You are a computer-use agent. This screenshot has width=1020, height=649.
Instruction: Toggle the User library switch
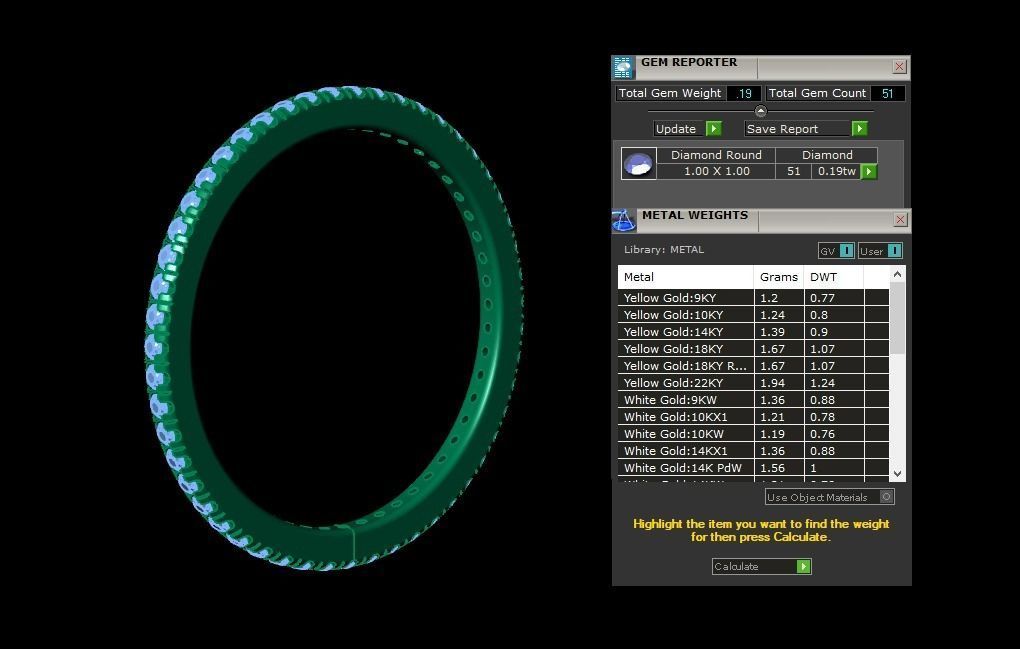coord(894,251)
